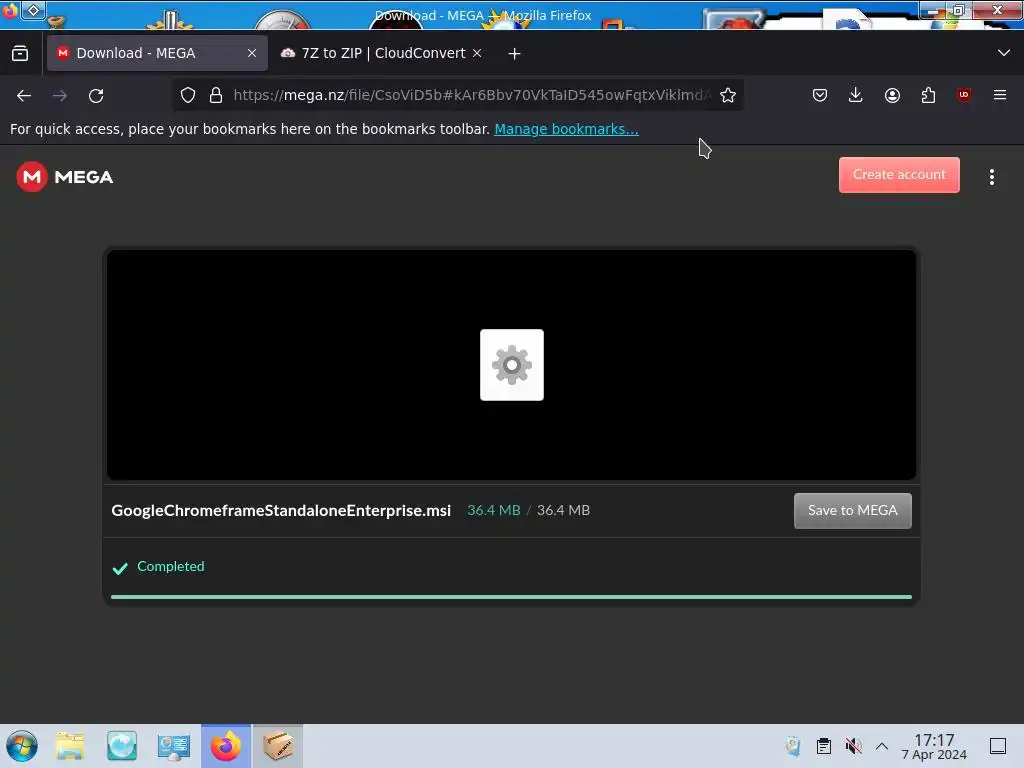Expand hidden system tray icons
This screenshot has width=1024, height=768.
(882, 746)
